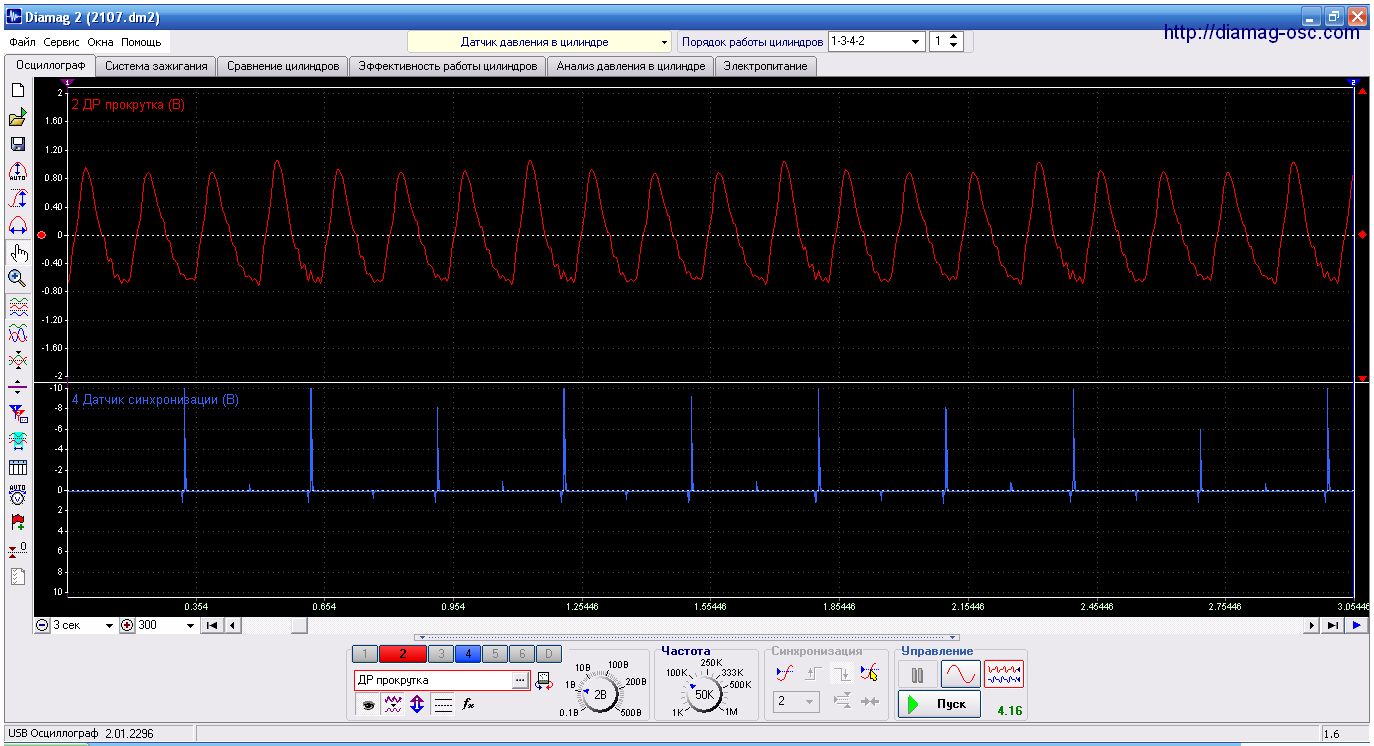The image size is (1374, 746).
Task: Toggle channel 3 button
Action: pyautogui.click(x=440, y=654)
